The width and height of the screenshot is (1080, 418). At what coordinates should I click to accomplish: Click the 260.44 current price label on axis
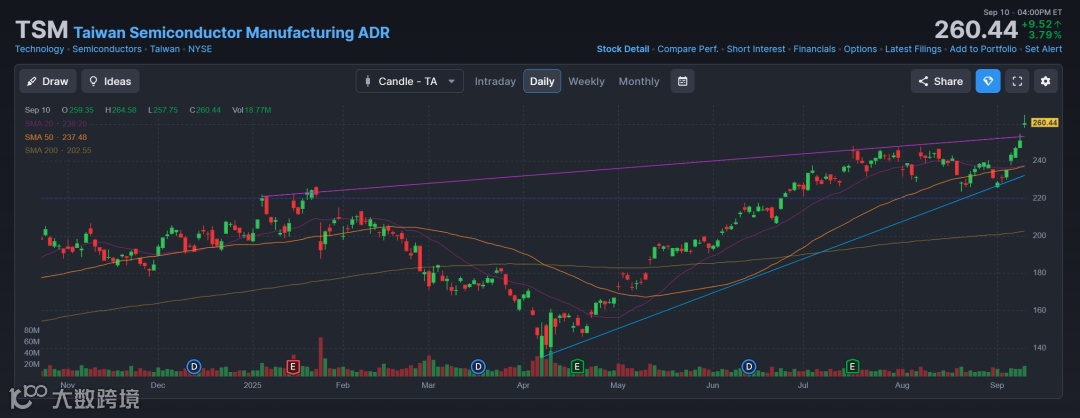tap(1044, 122)
